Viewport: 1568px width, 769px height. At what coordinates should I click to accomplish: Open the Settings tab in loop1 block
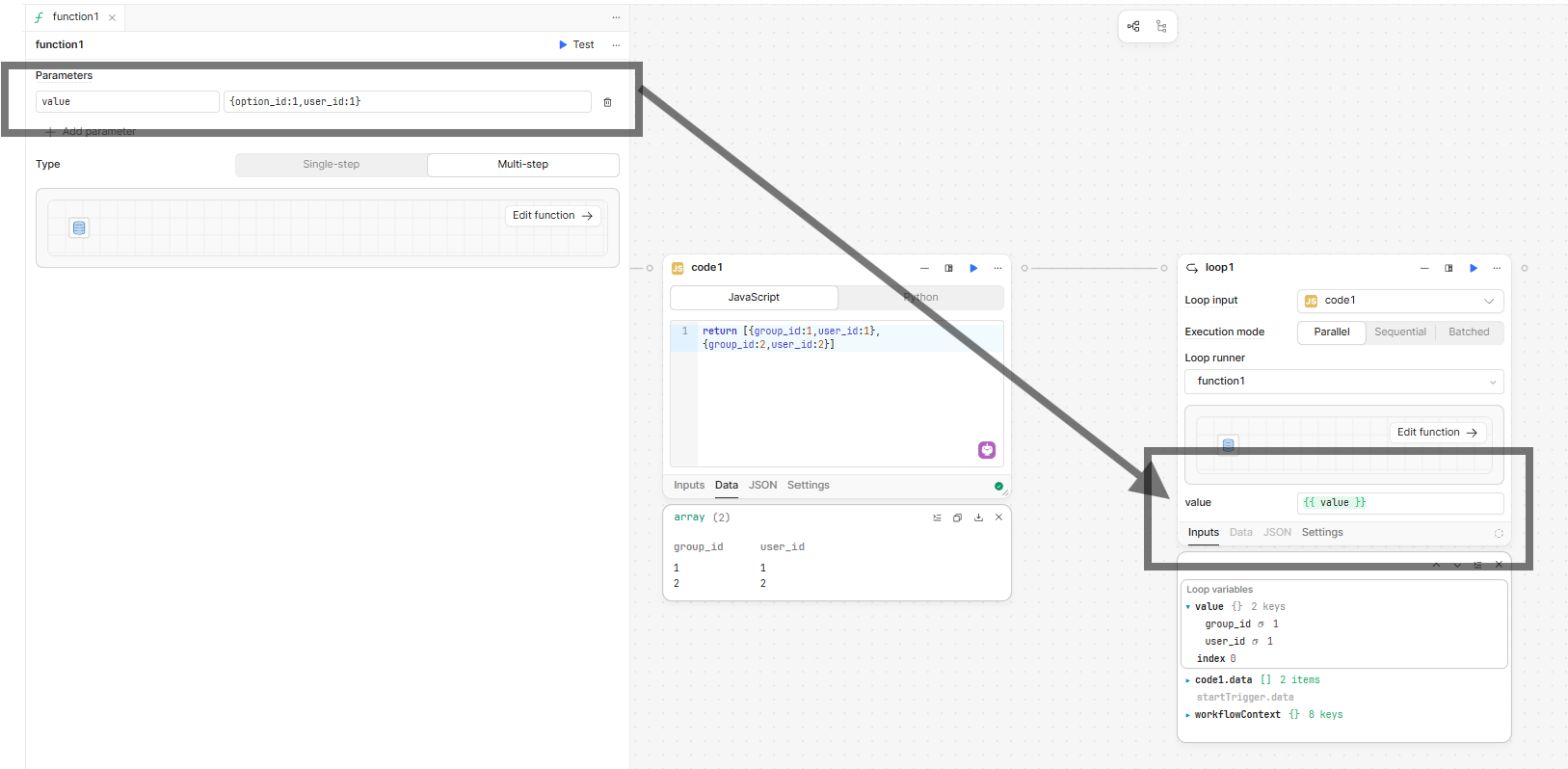1321,533
